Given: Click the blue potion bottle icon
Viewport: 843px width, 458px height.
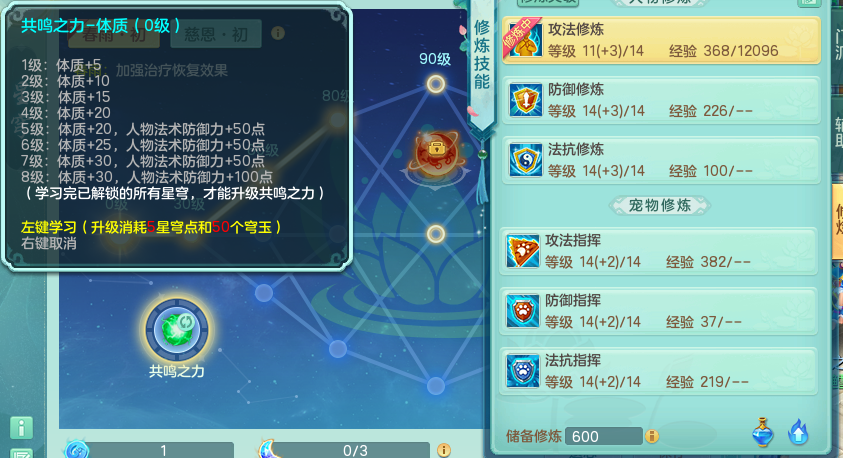Looking at the screenshot, I should [x=762, y=432].
